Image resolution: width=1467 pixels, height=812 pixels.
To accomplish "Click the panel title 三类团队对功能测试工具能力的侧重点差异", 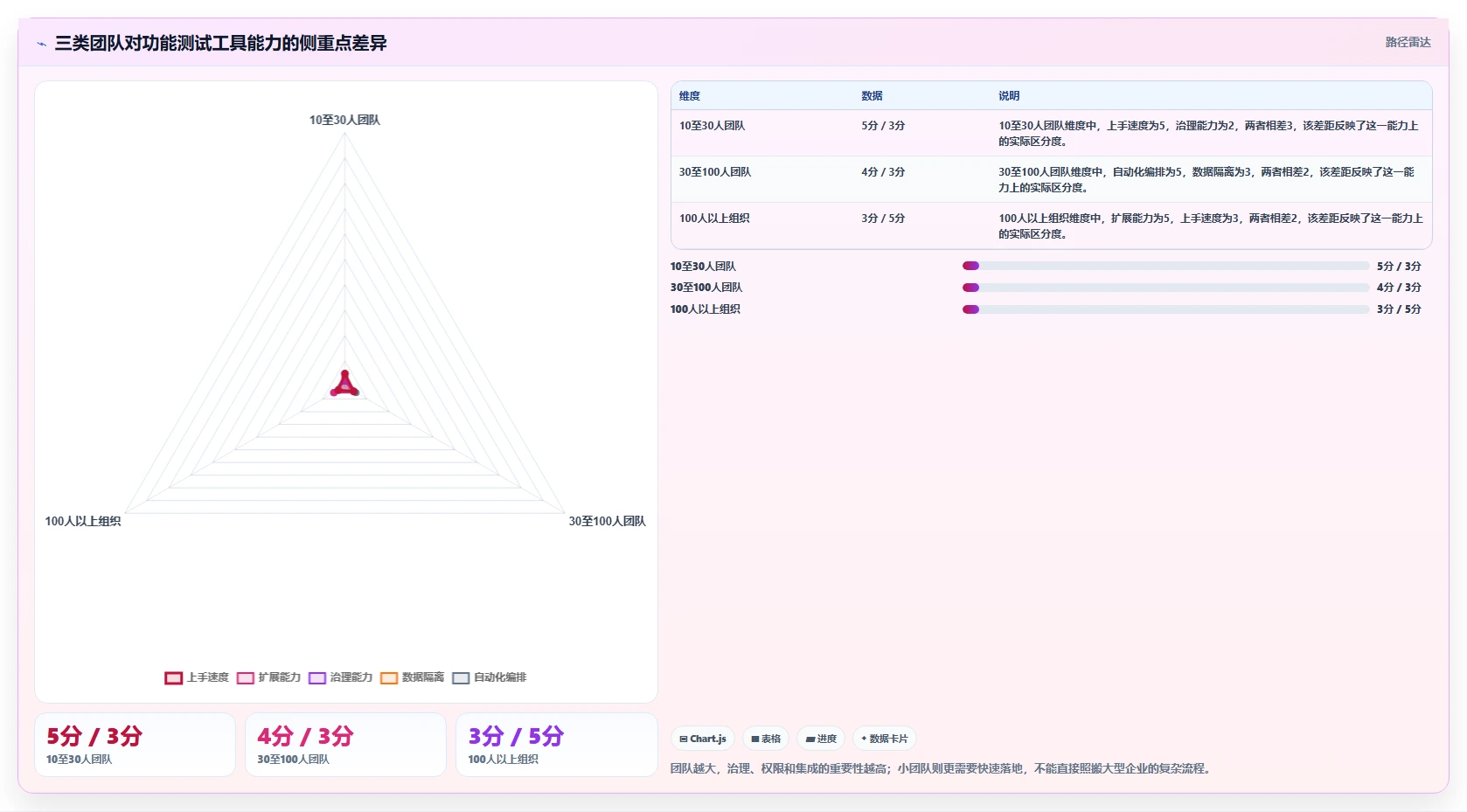I will click(x=220, y=43).
